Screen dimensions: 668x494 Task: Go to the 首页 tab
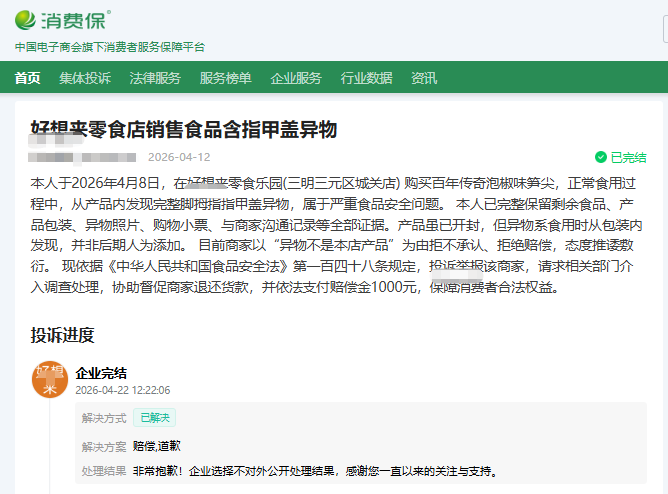click(x=28, y=78)
